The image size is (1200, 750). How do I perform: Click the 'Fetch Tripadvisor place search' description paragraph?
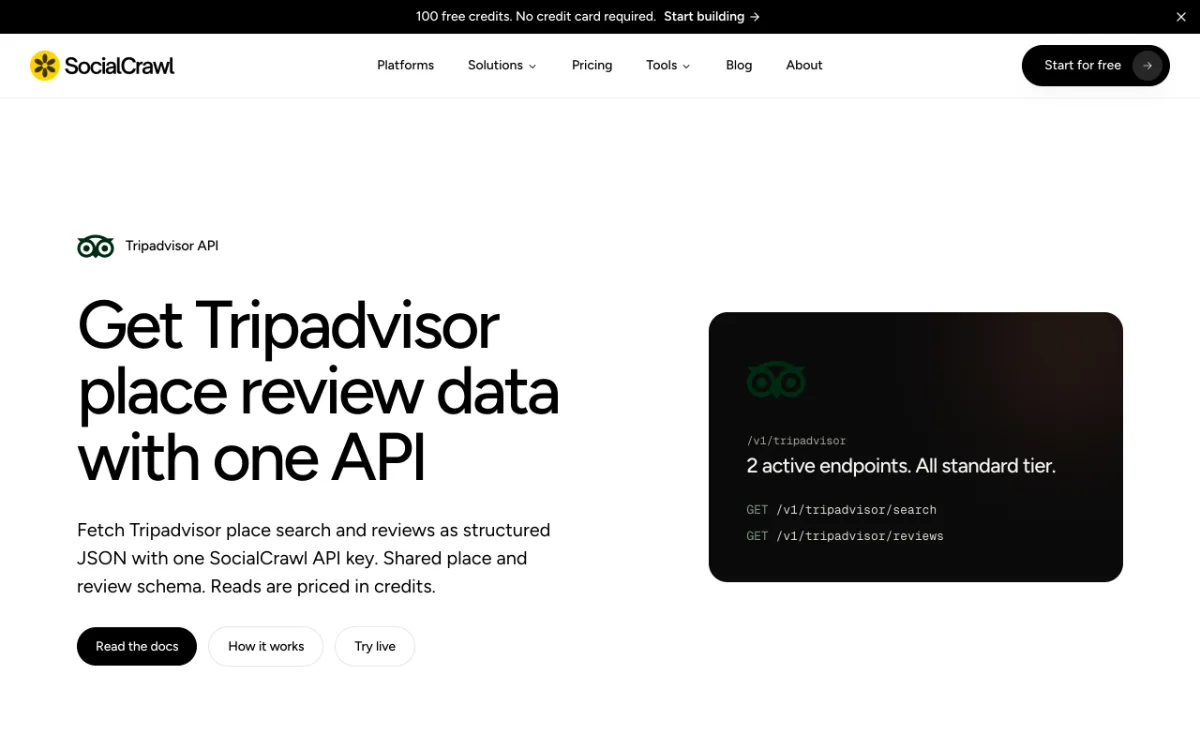[314, 558]
